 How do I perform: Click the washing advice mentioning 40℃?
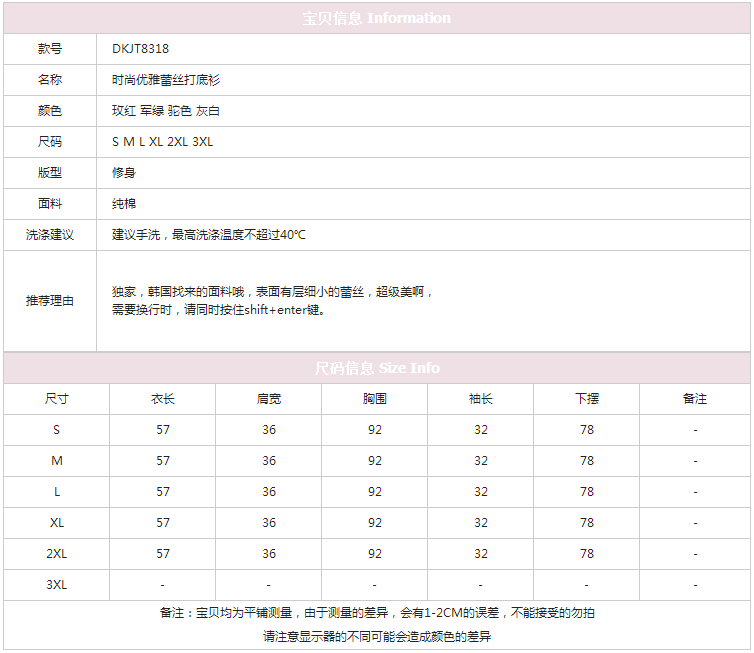pyautogui.click(x=209, y=235)
